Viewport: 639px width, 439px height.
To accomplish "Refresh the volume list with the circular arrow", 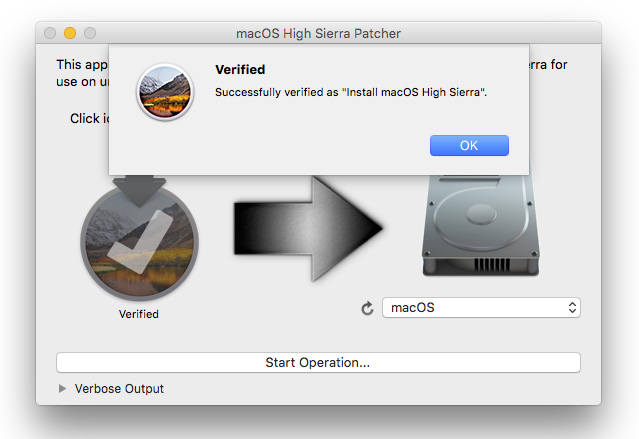I will (x=367, y=308).
